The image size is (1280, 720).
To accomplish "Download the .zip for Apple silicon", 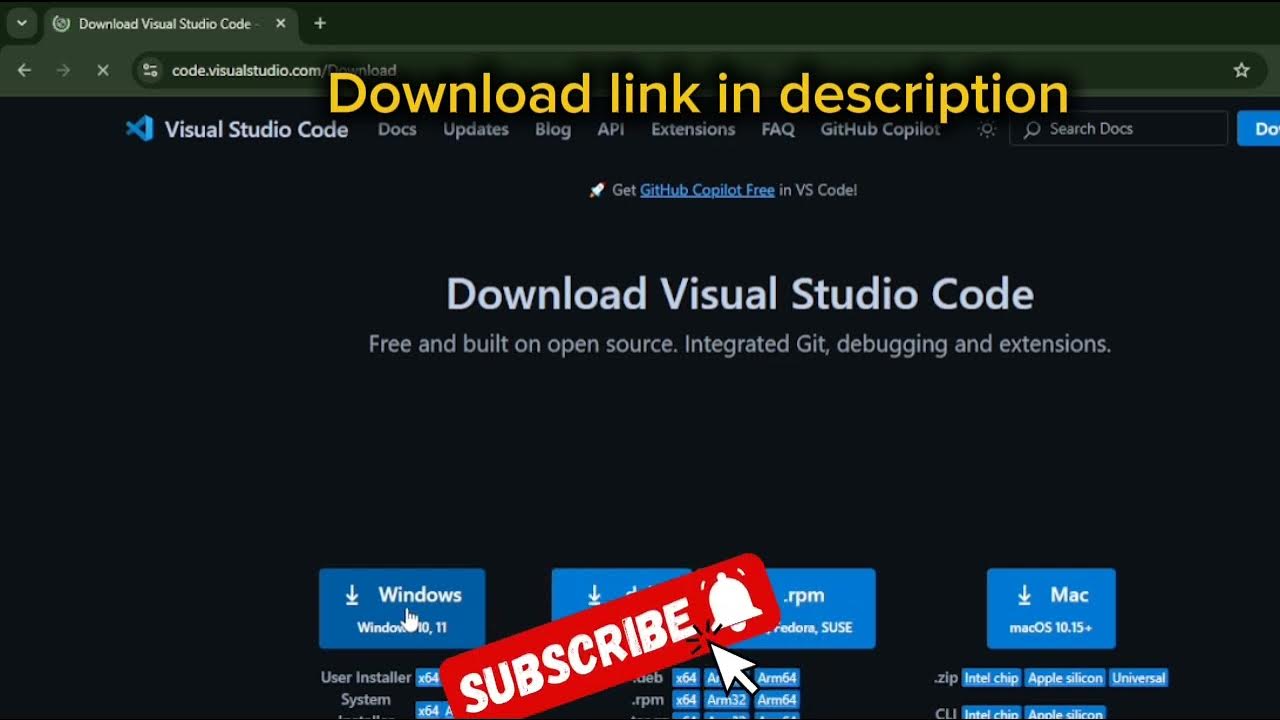I will (1065, 678).
